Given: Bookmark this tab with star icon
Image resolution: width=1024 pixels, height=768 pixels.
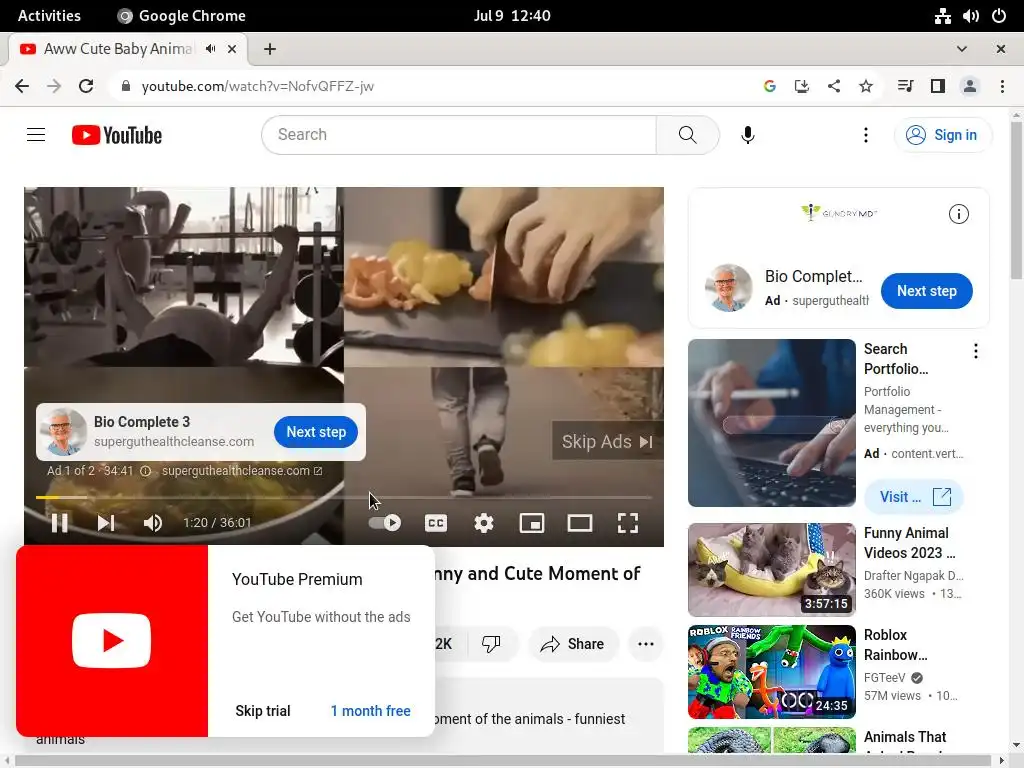Looking at the screenshot, I should 865,86.
